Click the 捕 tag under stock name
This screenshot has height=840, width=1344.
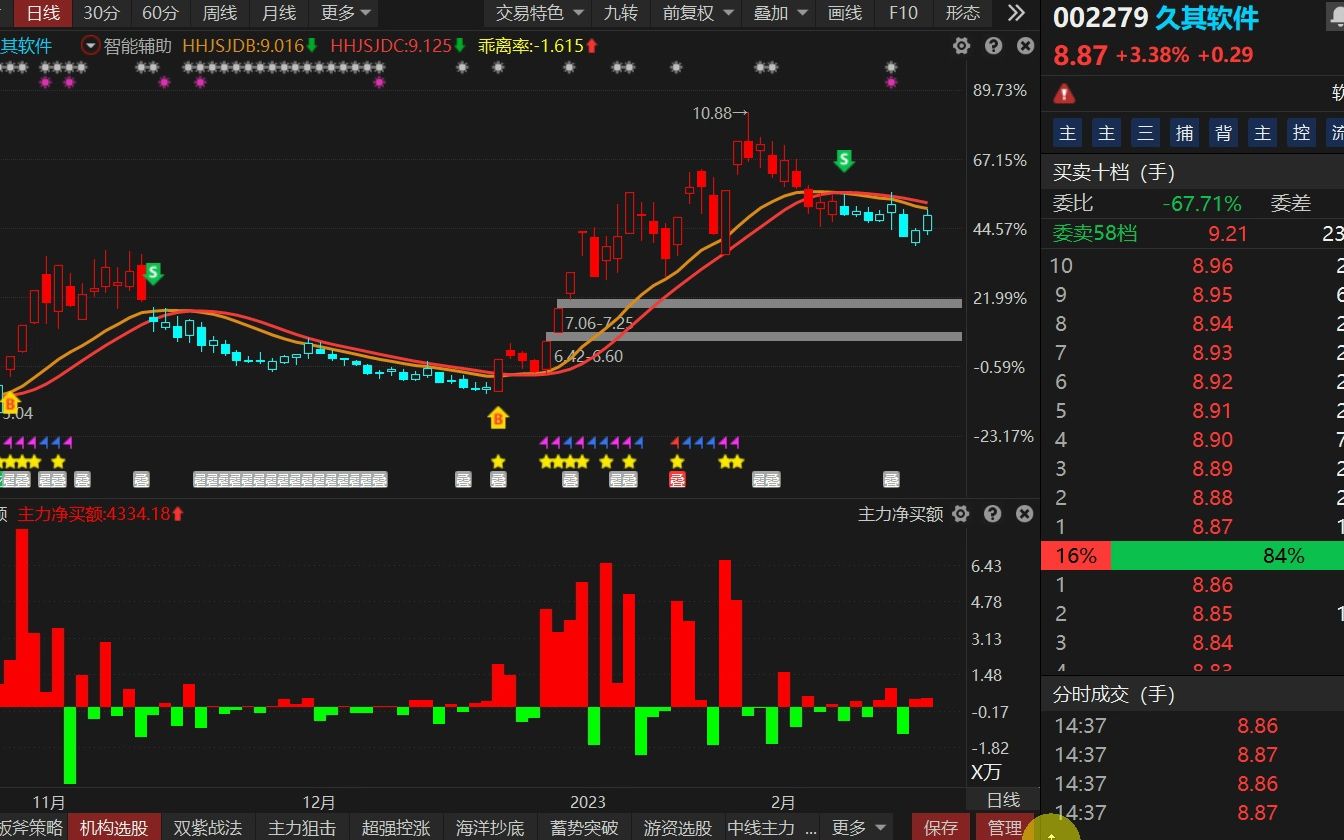pyautogui.click(x=1185, y=133)
